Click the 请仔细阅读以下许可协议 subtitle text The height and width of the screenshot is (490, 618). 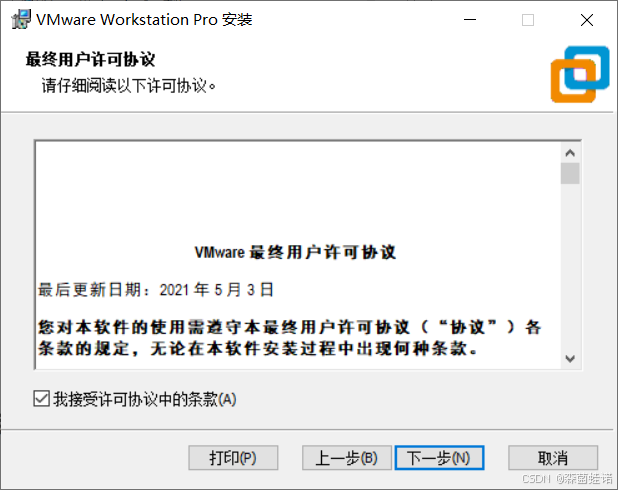click(129, 85)
